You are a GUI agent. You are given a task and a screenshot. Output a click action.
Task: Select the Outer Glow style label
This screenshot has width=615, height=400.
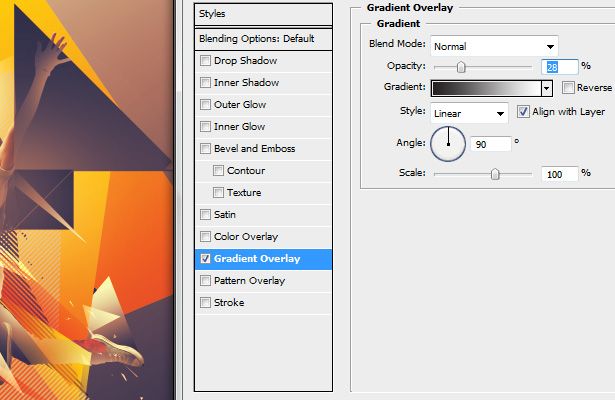tap(240, 105)
